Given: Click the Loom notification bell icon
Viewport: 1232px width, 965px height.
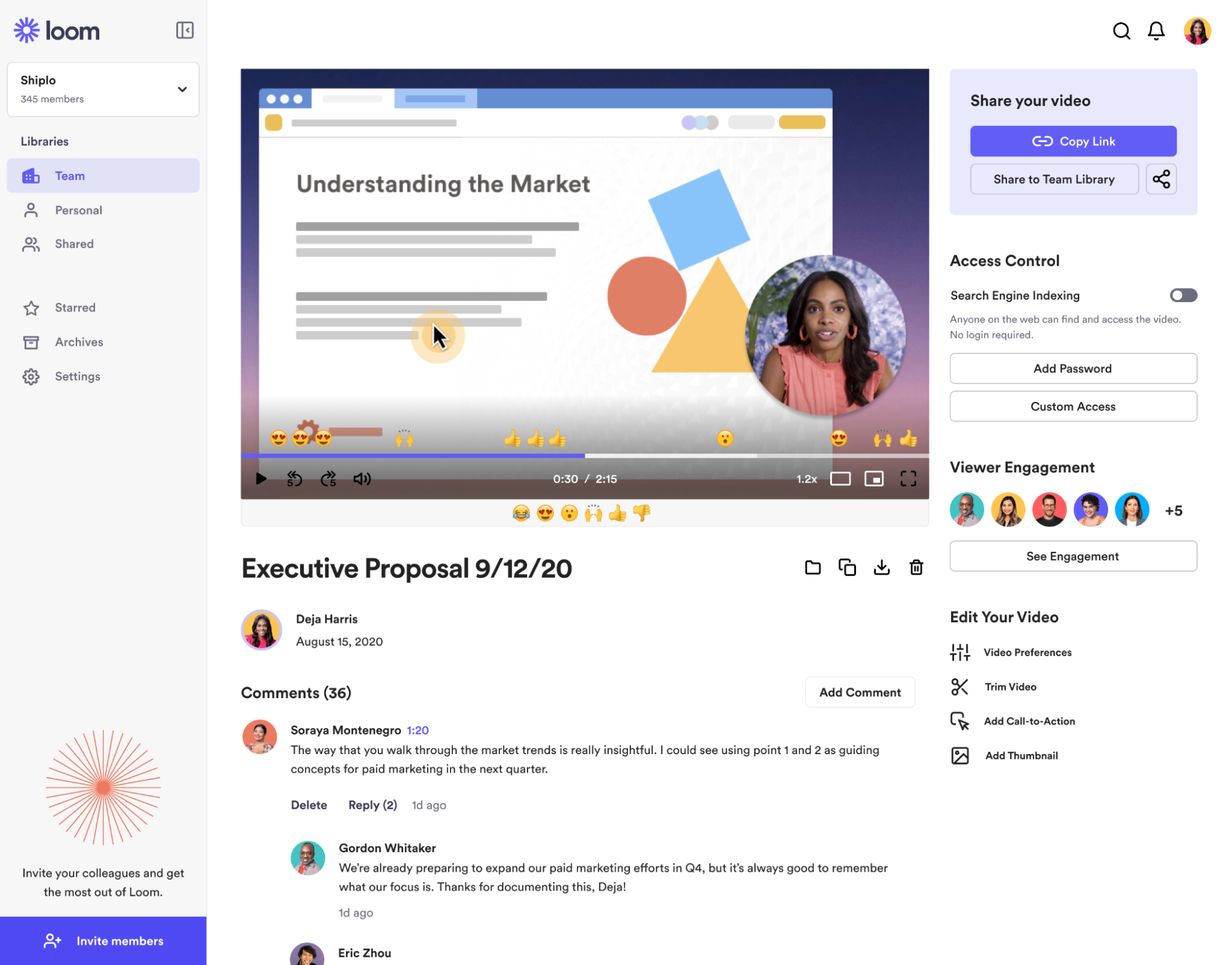Looking at the screenshot, I should click(x=1156, y=30).
